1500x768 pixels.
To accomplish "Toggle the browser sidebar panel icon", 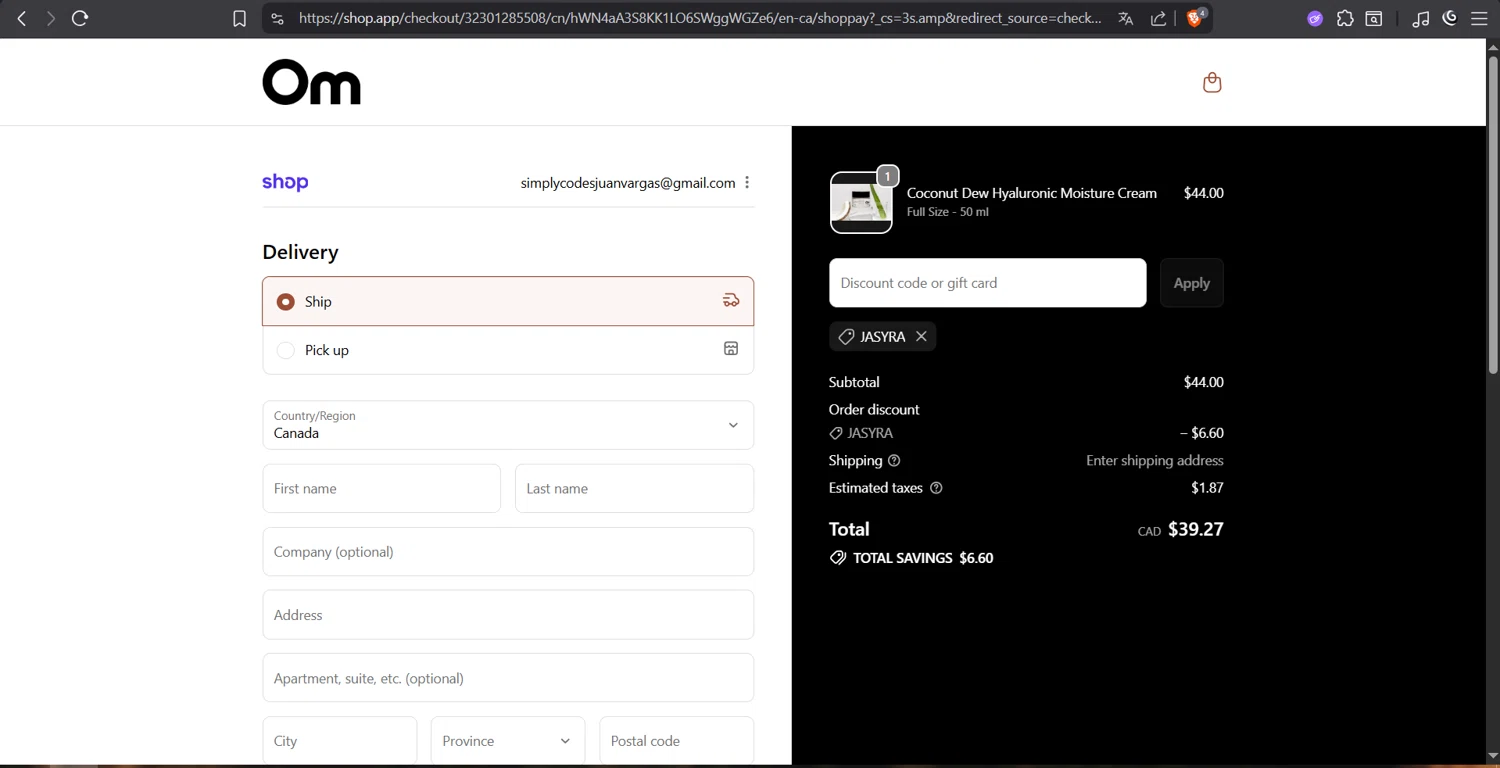I will [1374, 18].
